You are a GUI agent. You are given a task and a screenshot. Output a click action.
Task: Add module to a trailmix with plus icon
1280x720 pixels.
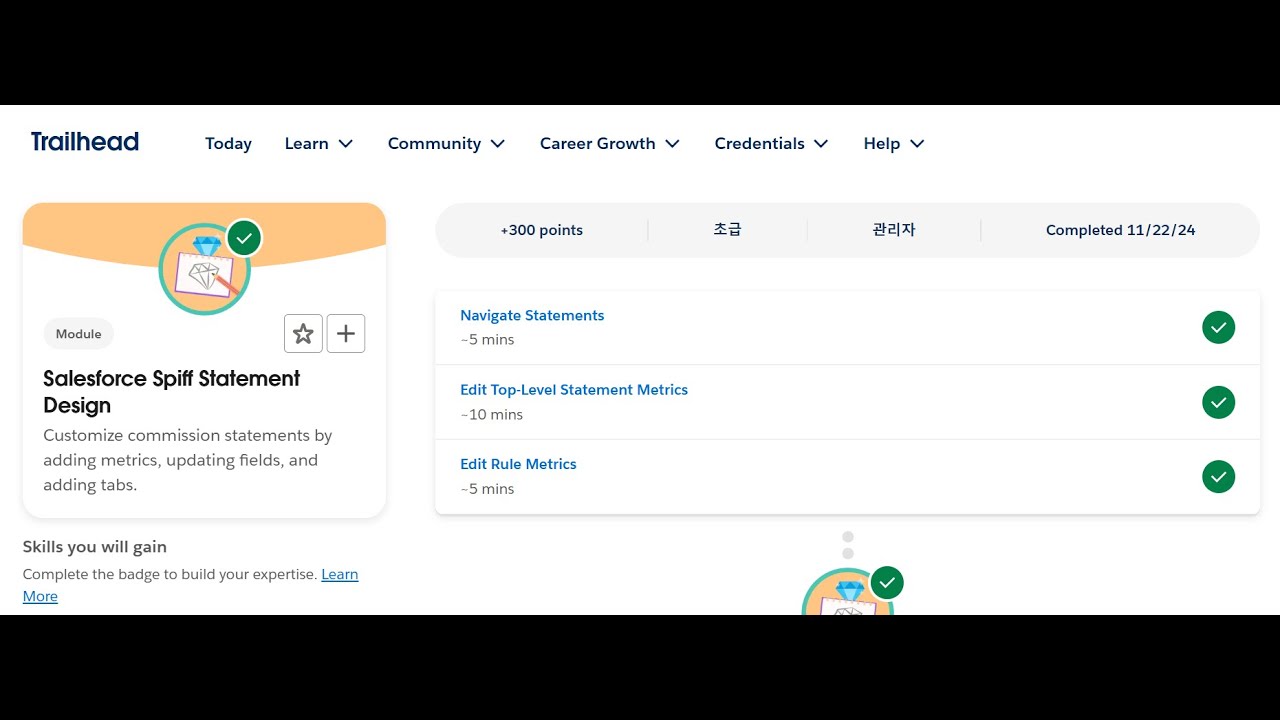pos(346,334)
